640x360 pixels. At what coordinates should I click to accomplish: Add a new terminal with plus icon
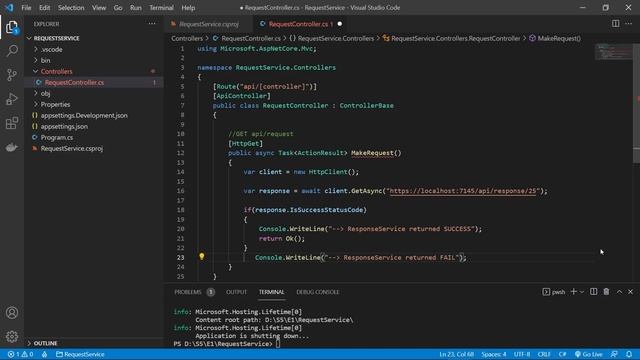coord(573,291)
